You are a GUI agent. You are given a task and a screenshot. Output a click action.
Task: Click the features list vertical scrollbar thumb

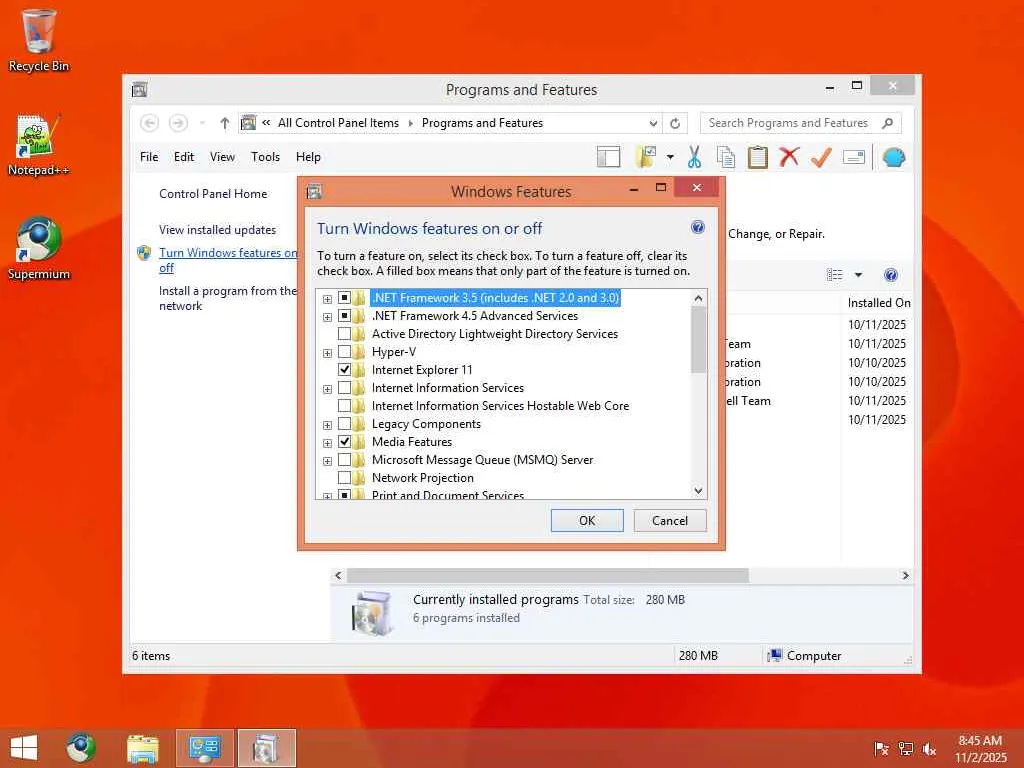[x=698, y=340]
